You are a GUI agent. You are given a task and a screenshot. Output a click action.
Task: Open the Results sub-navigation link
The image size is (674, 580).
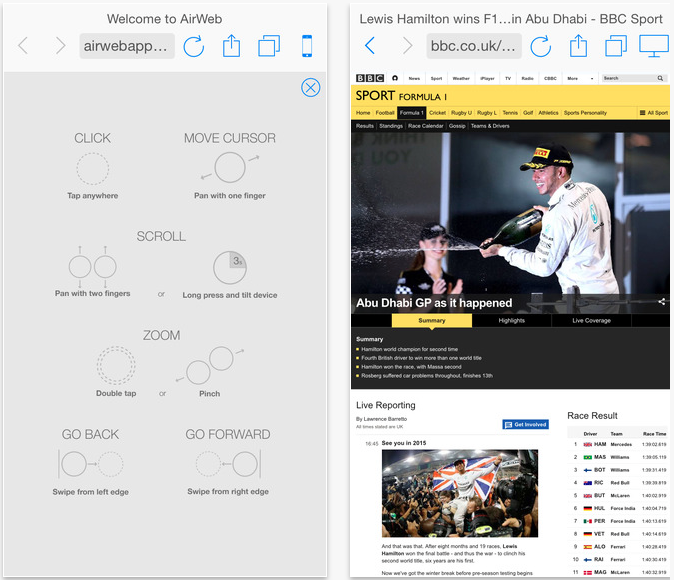pos(365,126)
